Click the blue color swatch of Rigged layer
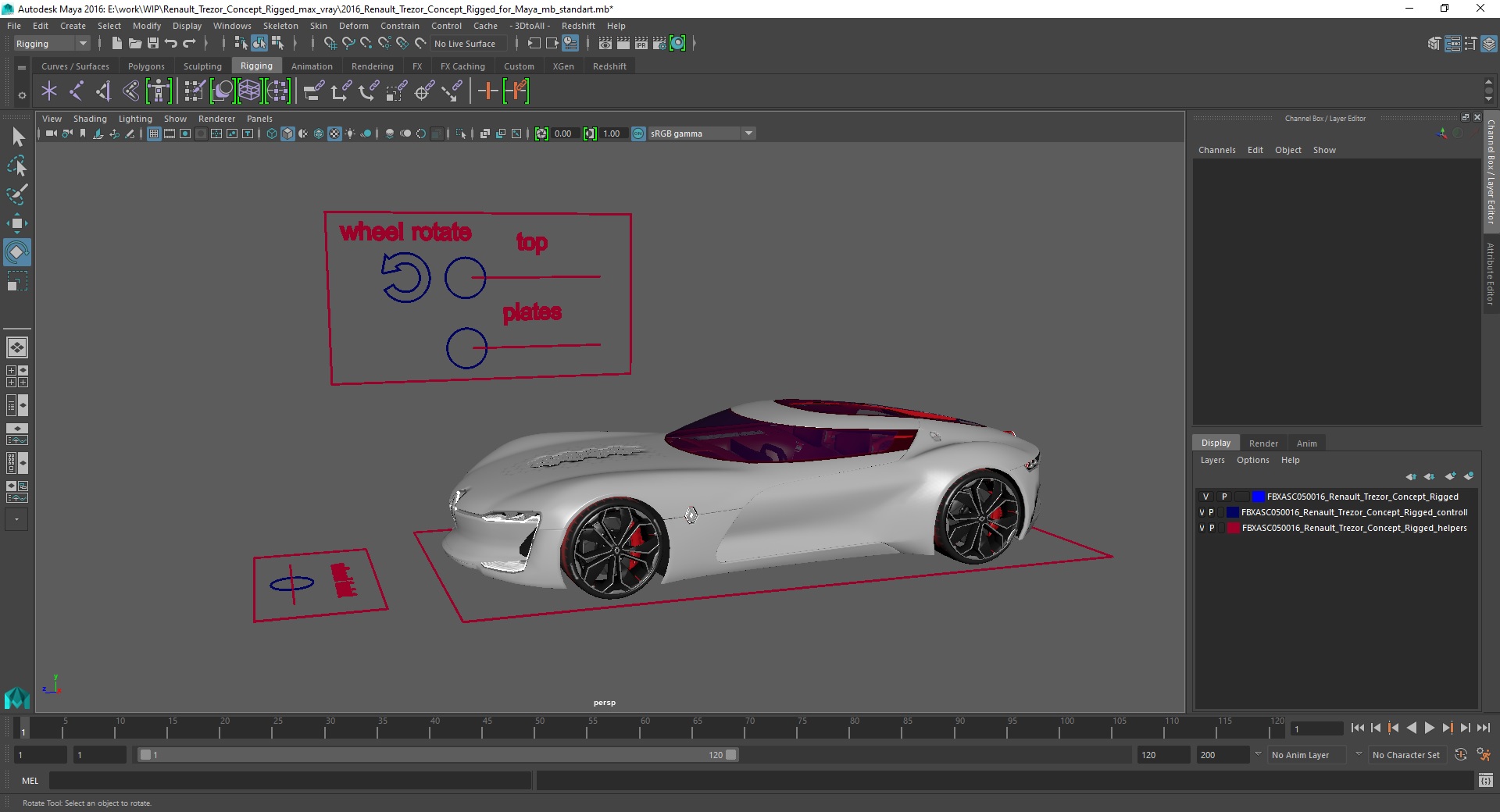The height and width of the screenshot is (812, 1500). [1258, 497]
